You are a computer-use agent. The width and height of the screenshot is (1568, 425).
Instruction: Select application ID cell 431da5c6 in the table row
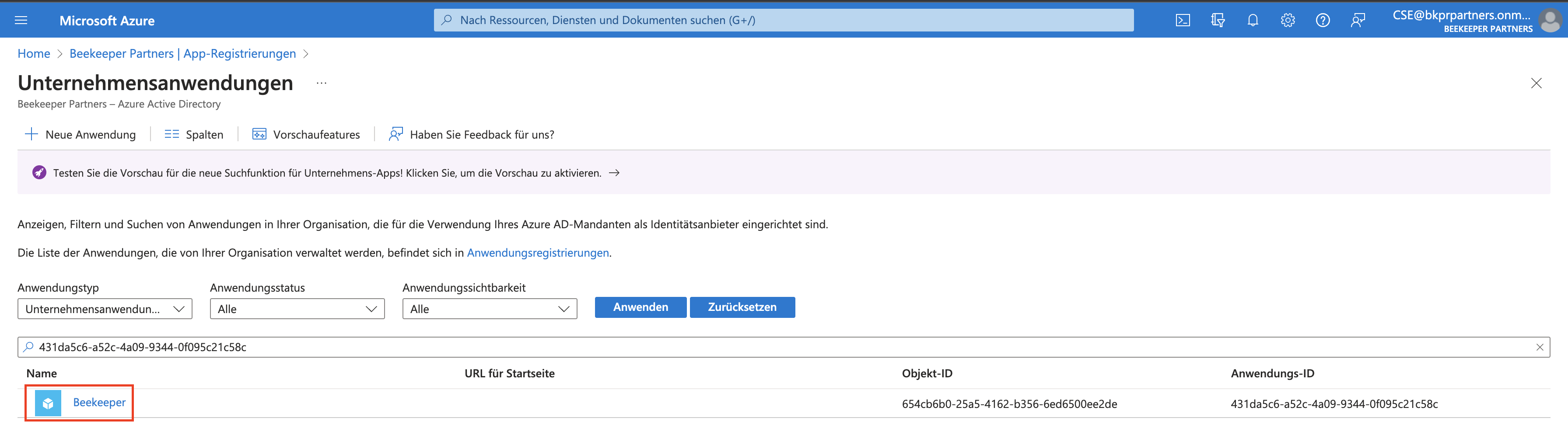tap(1334, 404)
